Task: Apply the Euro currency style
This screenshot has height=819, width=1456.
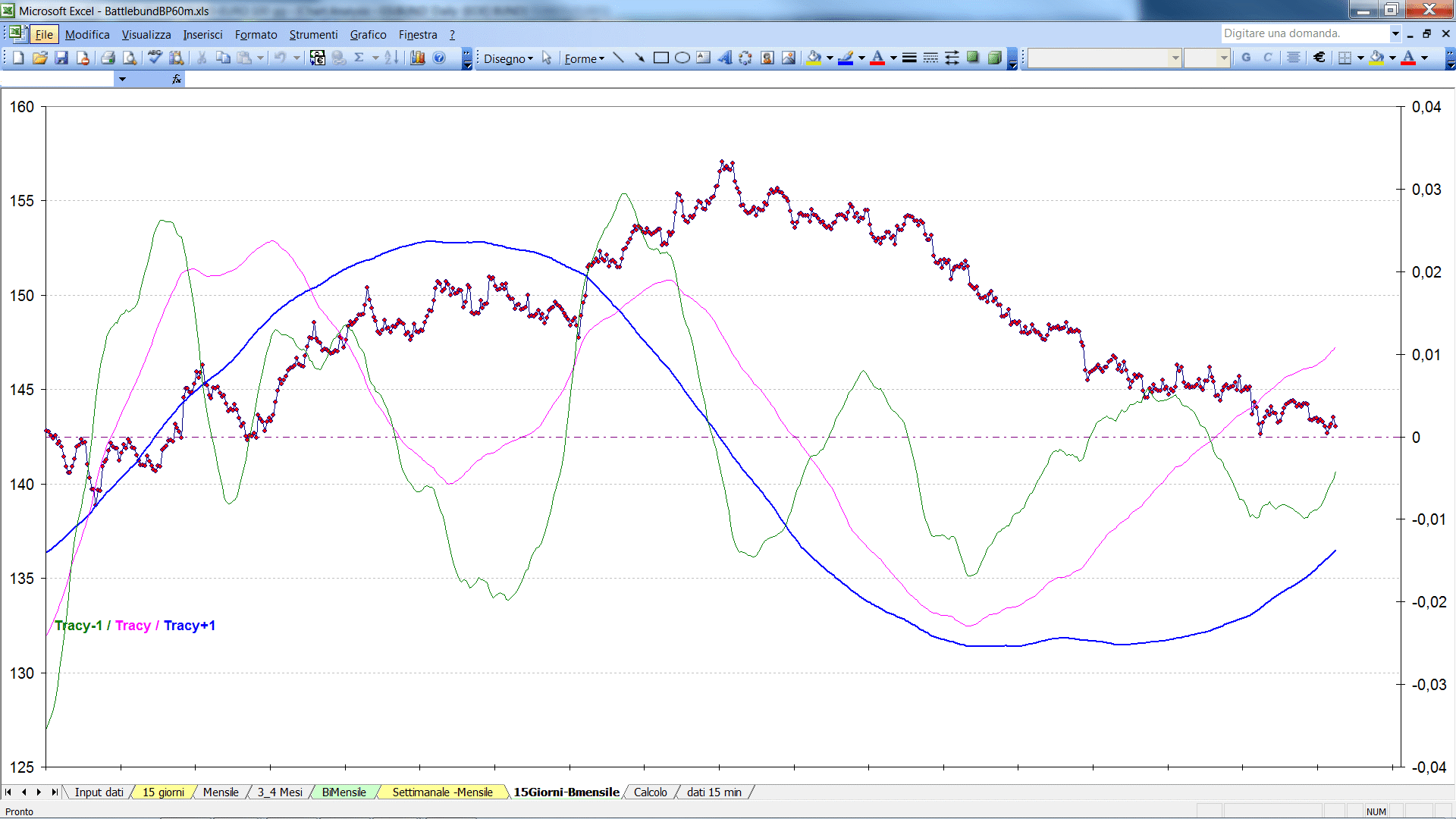Action: tap(1319, 58)
